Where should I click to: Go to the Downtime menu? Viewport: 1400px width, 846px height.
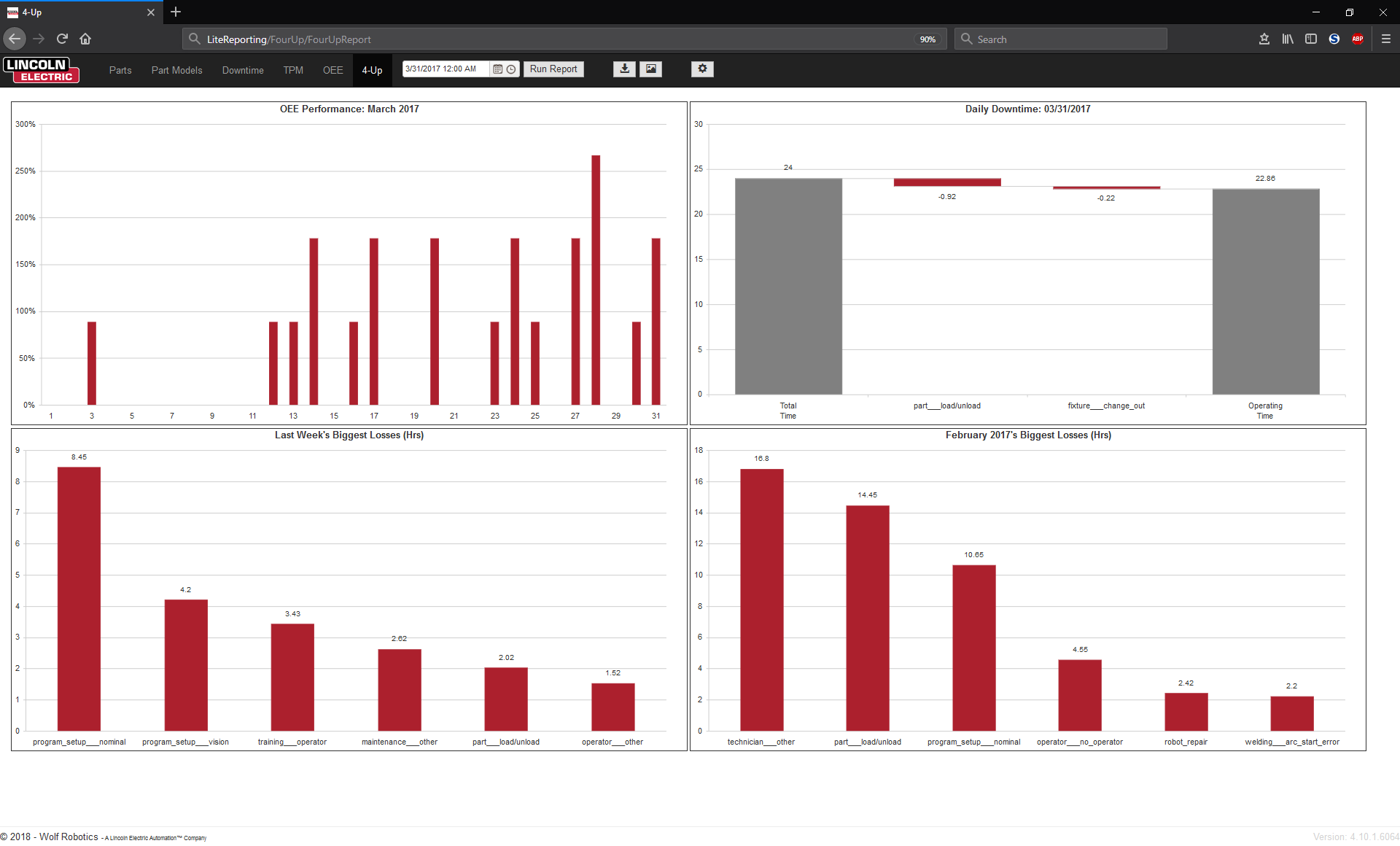tap(243, 70)
